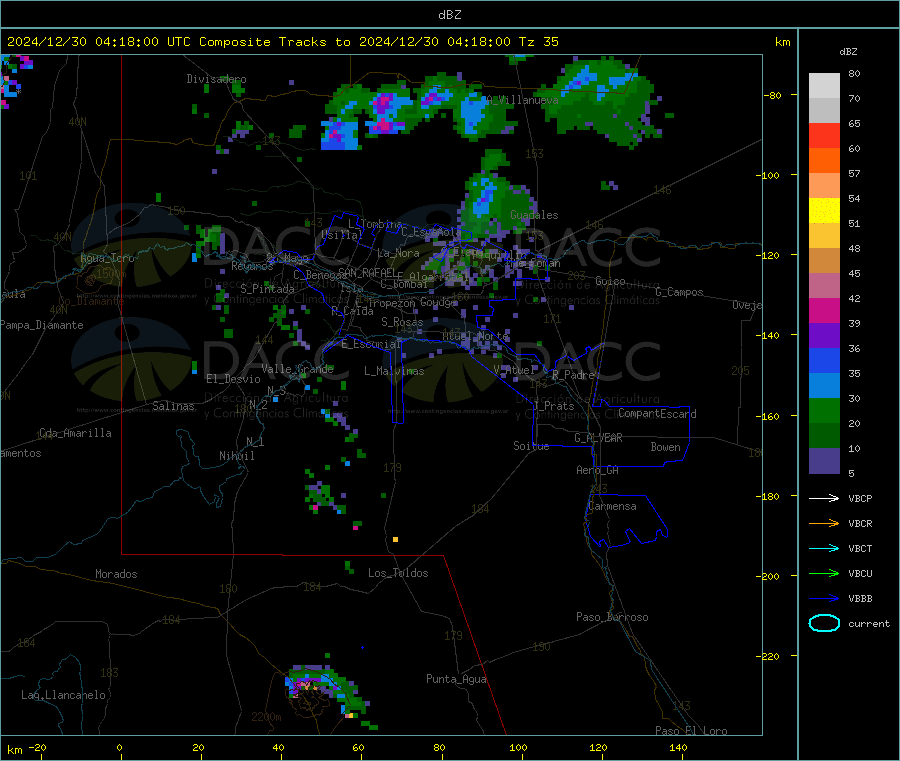
Task: Click the white VBCP arrow legend icon
Action: coord(824,498)
